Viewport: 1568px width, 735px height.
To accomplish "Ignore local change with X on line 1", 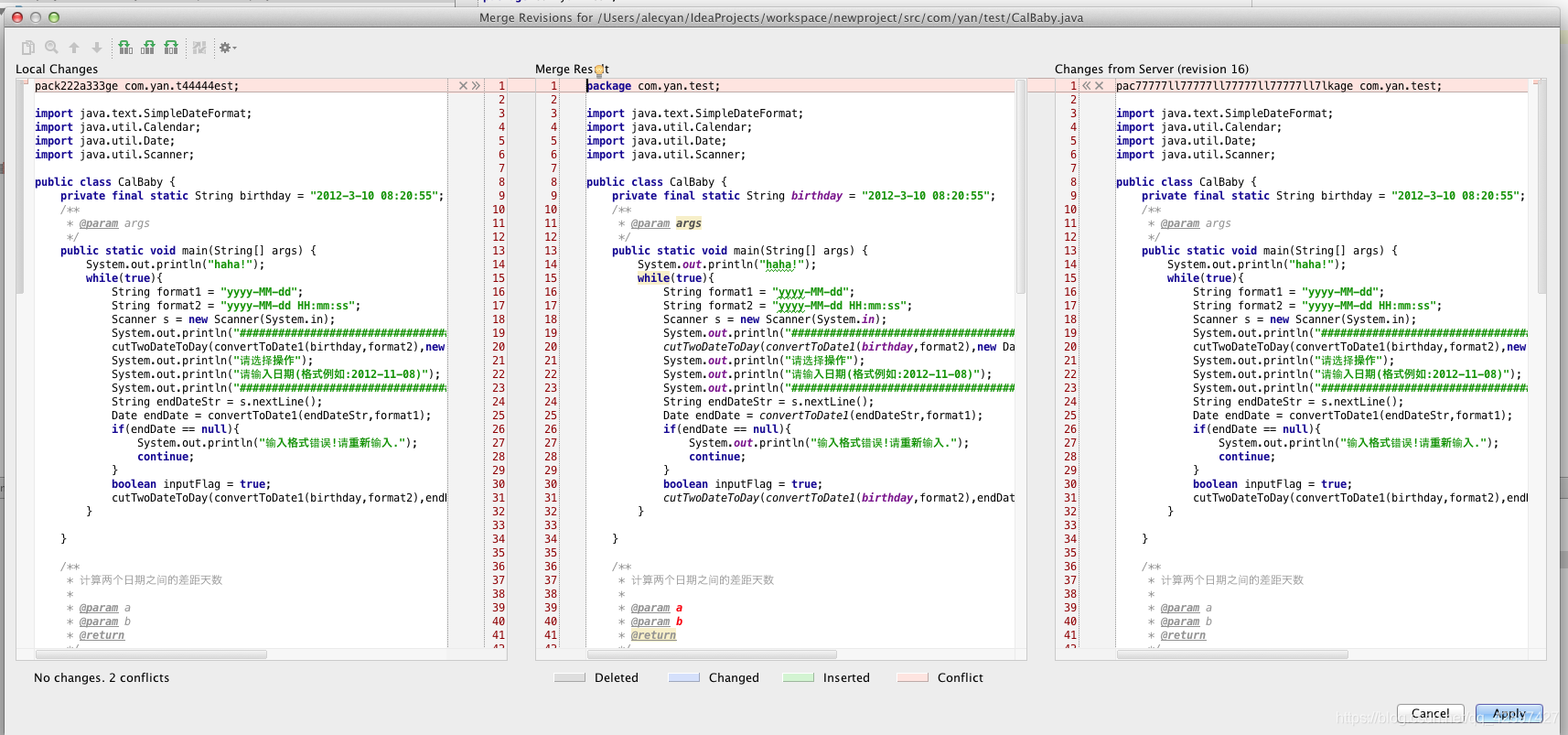I will 464,86.
